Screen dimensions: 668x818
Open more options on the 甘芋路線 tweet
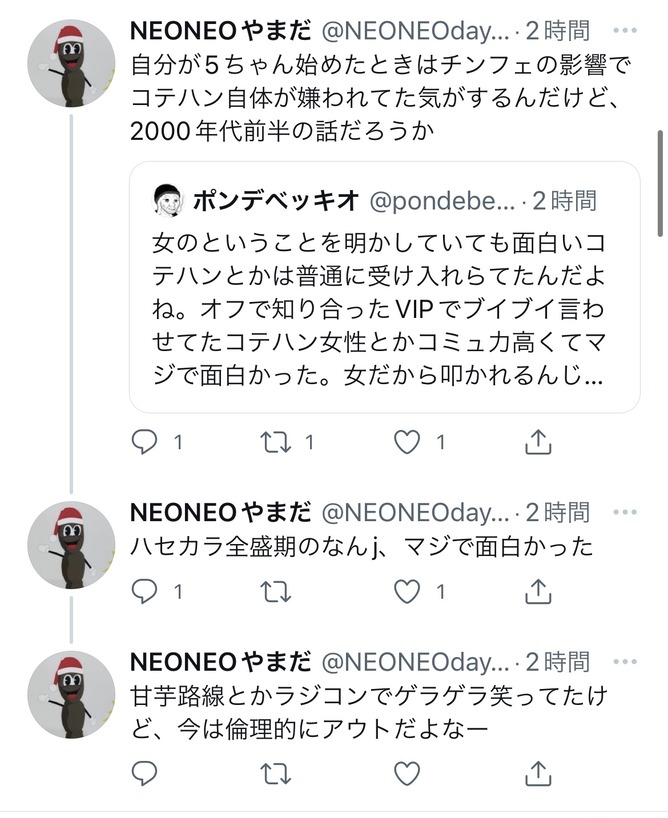pos(626,662)
